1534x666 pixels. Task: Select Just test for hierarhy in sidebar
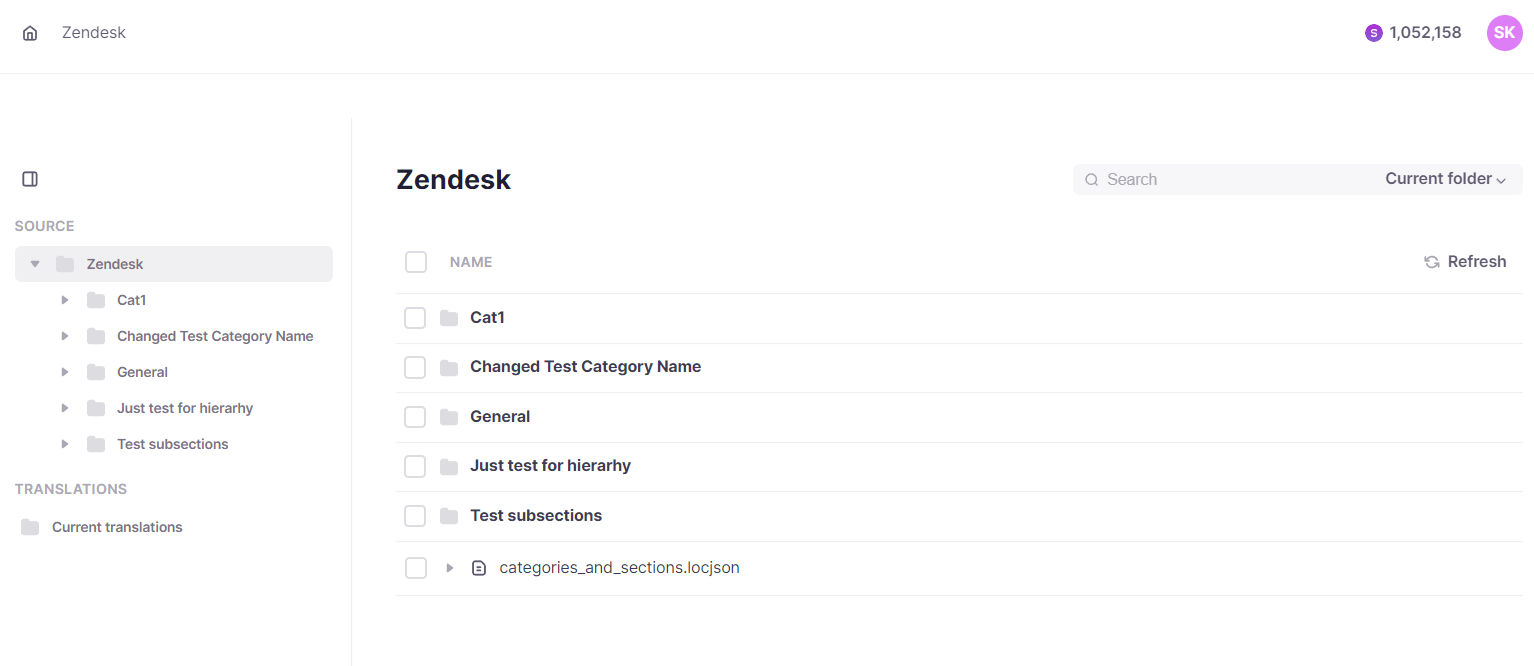185,408
